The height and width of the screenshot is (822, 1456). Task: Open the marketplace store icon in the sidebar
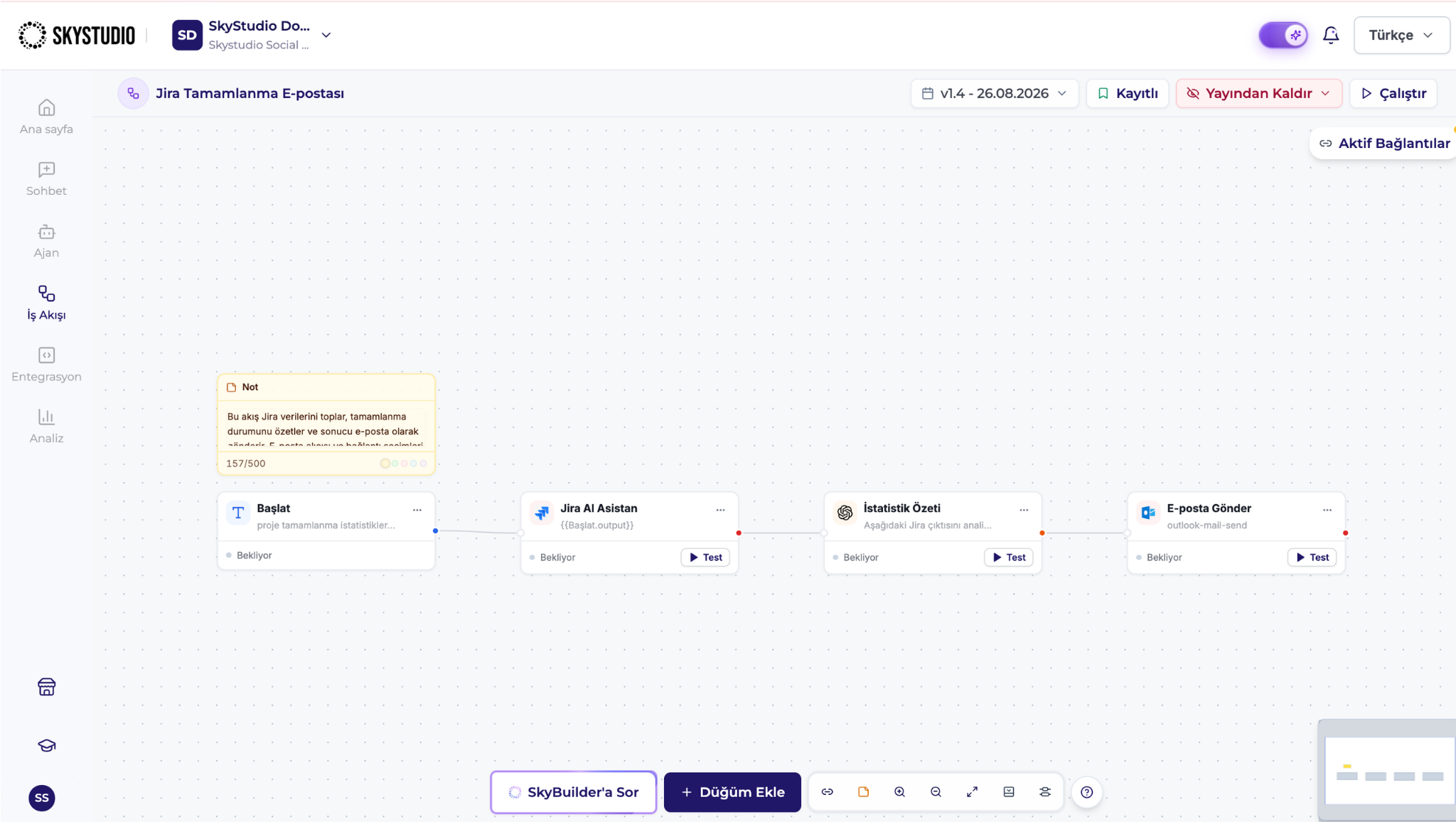click(x=47, y=687)
